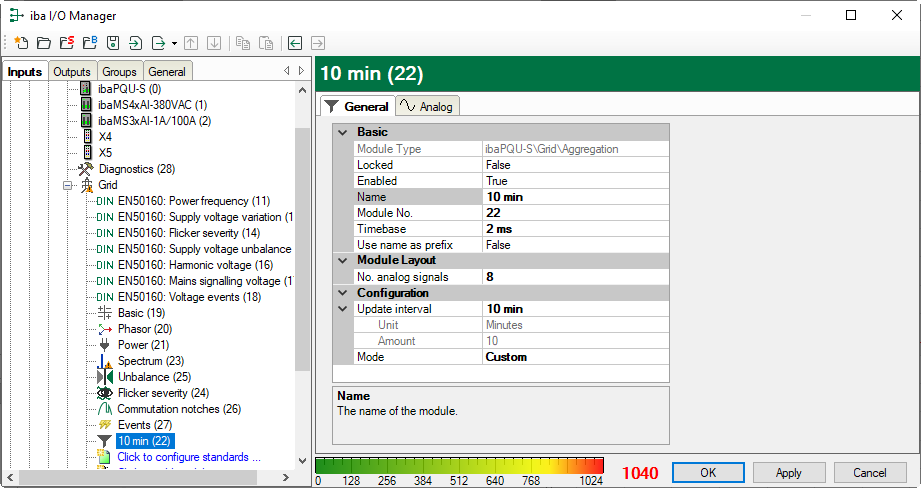Click the New configuration toolbar icon
The image size is (921, 488).
(20, 43)
